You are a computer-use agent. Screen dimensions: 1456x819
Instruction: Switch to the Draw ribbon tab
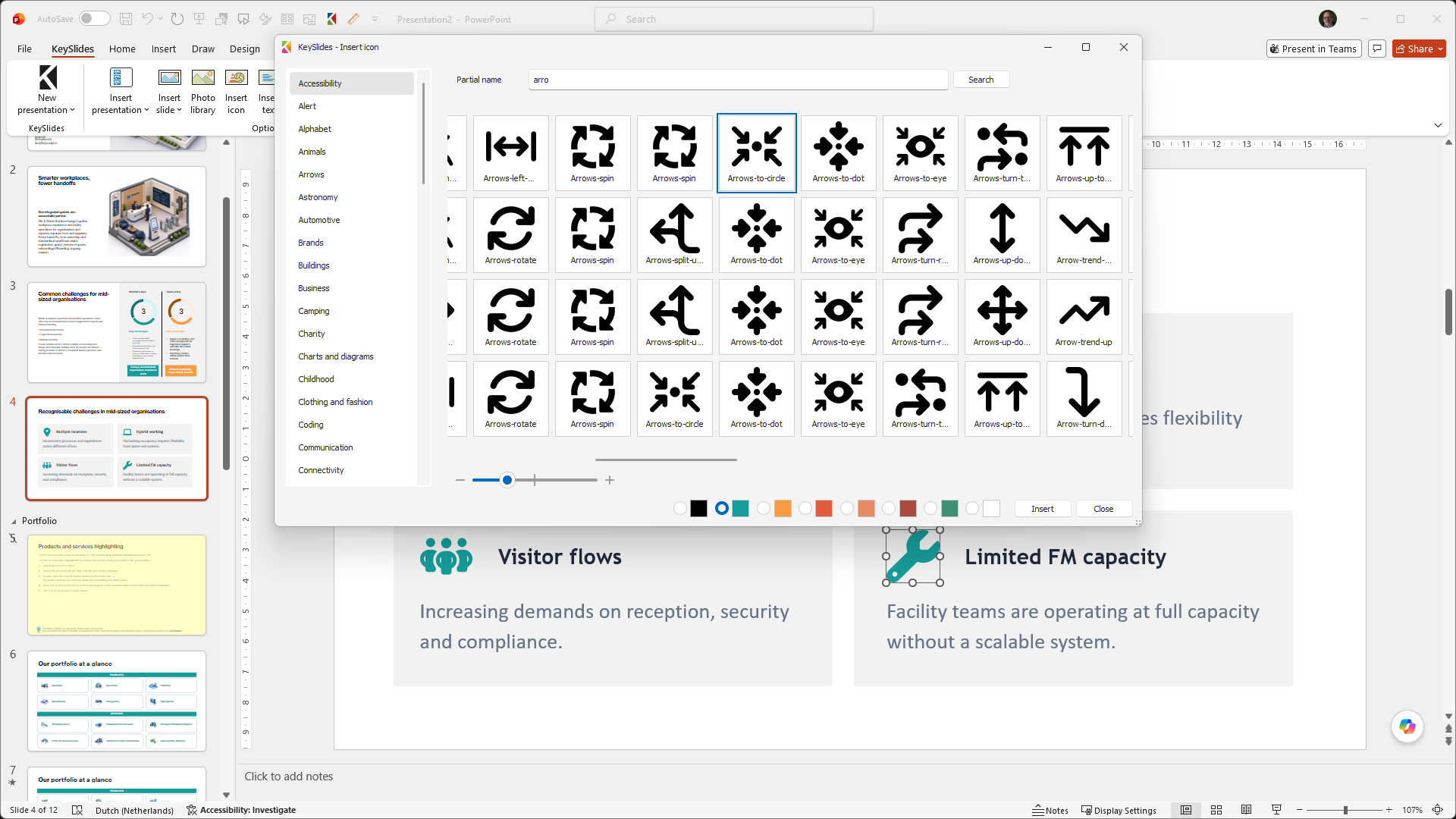click(202, 49)
